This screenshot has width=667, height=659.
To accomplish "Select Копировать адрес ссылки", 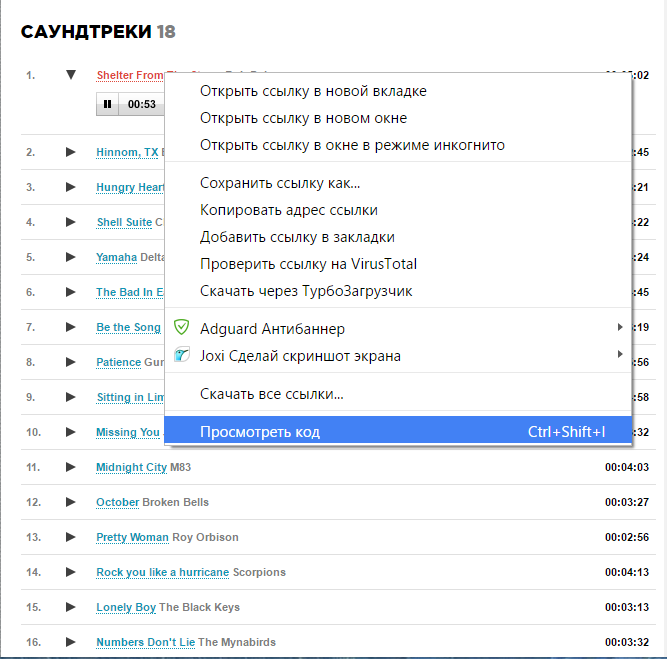I will tap(398, 210).
